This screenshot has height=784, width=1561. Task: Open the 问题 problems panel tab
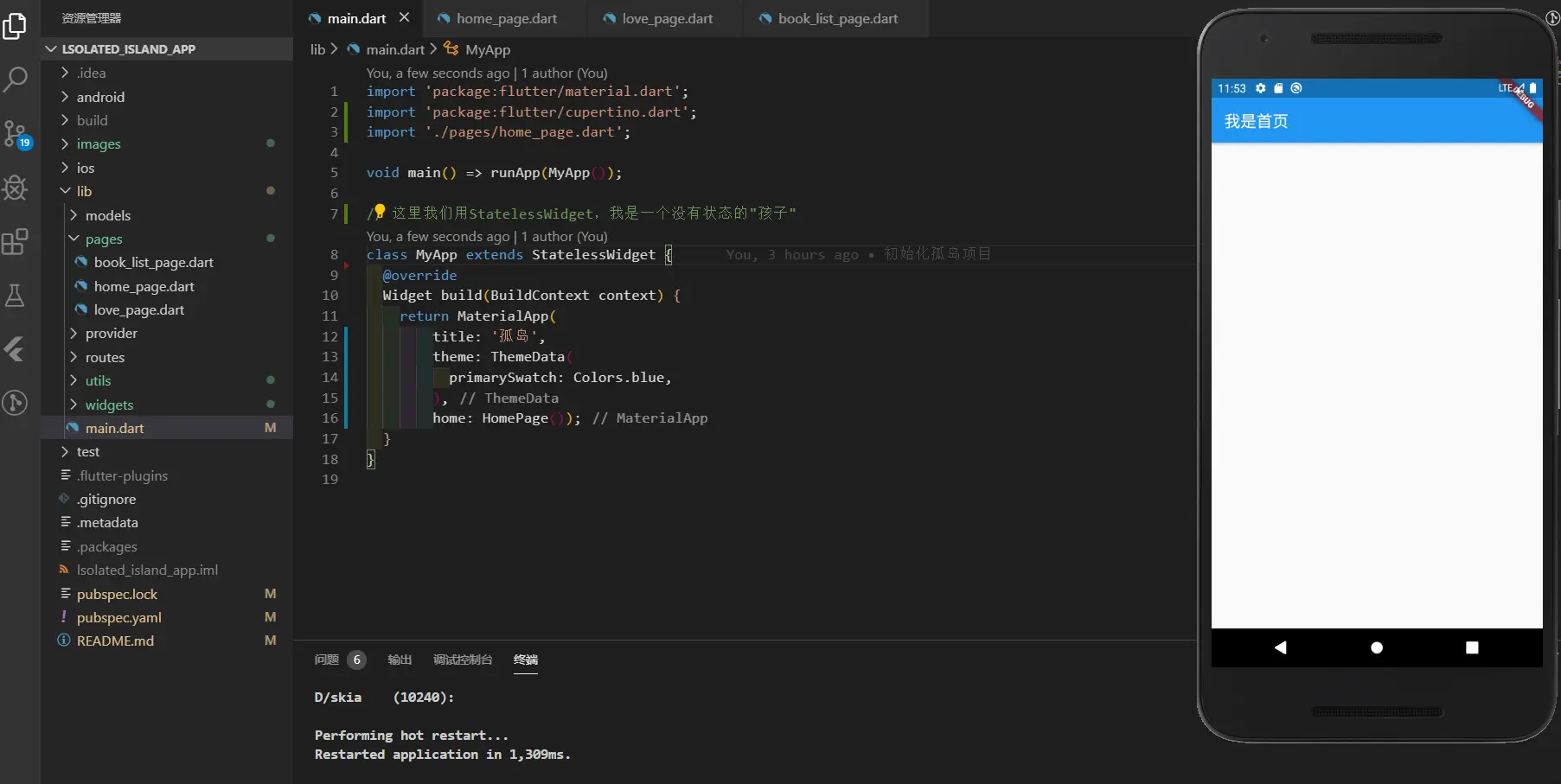coord(327,660)
